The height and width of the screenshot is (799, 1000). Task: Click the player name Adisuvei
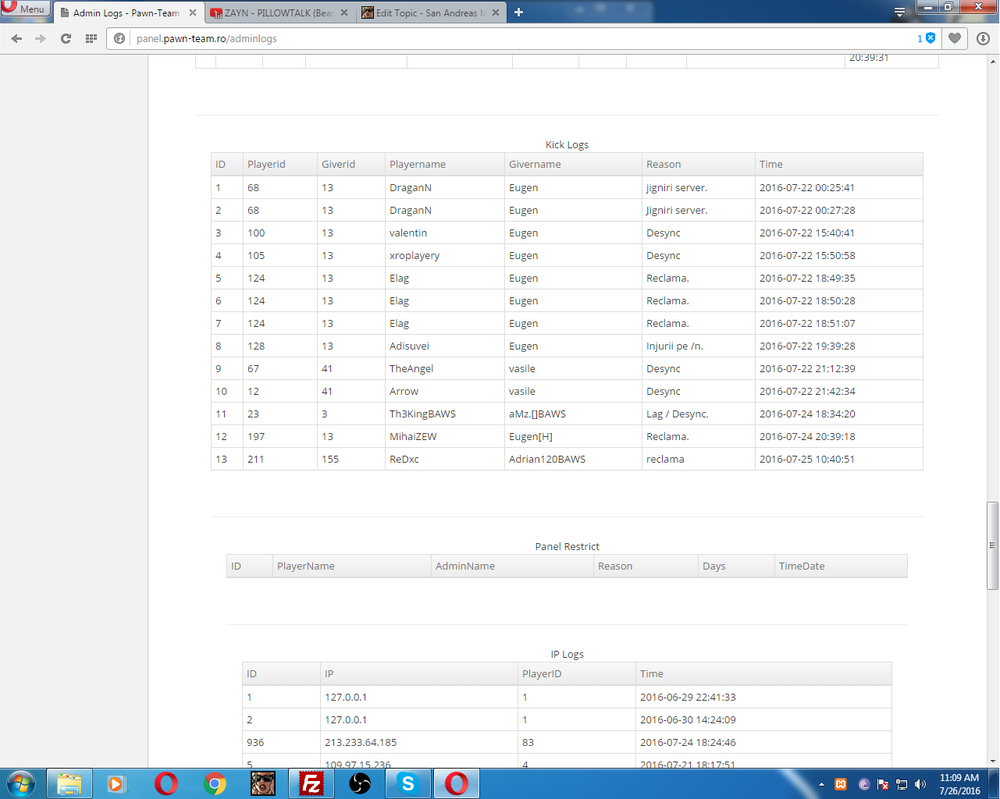click(409, 346)
